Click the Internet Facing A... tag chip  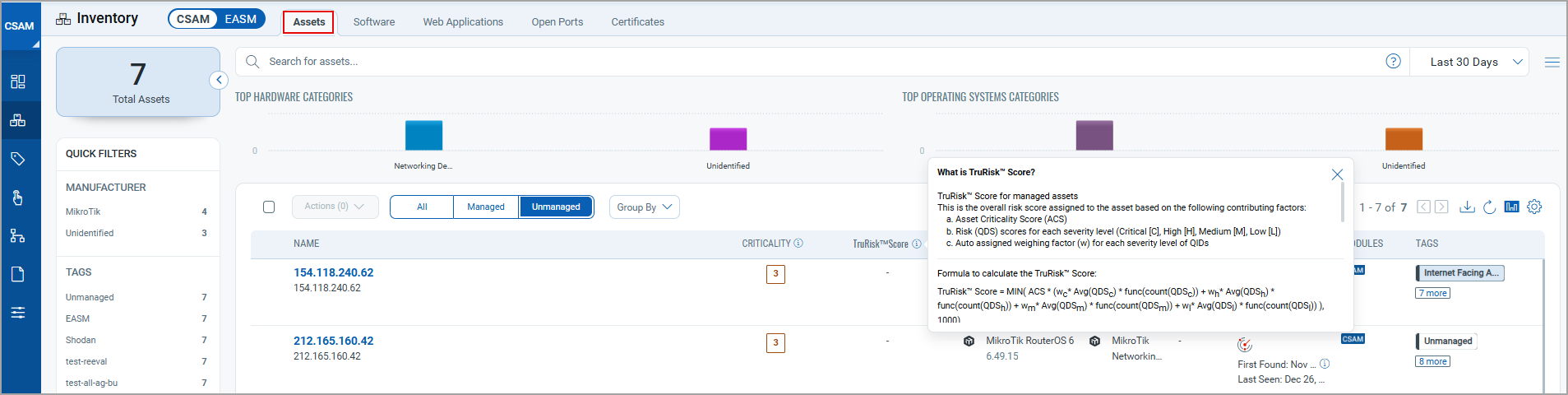click(x=1460, y=273)
